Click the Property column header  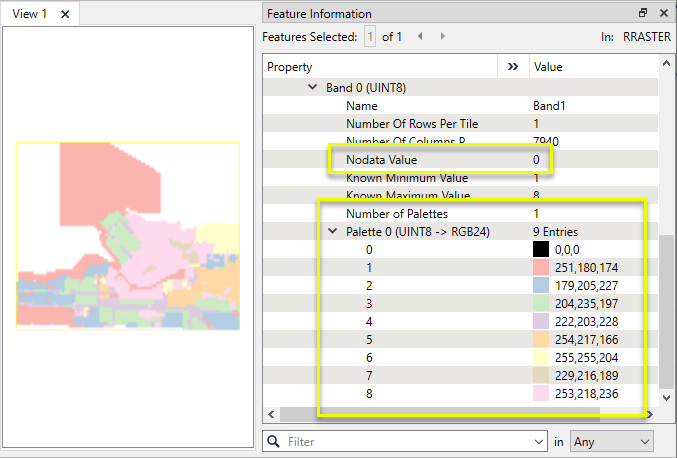tap(380, 67)
